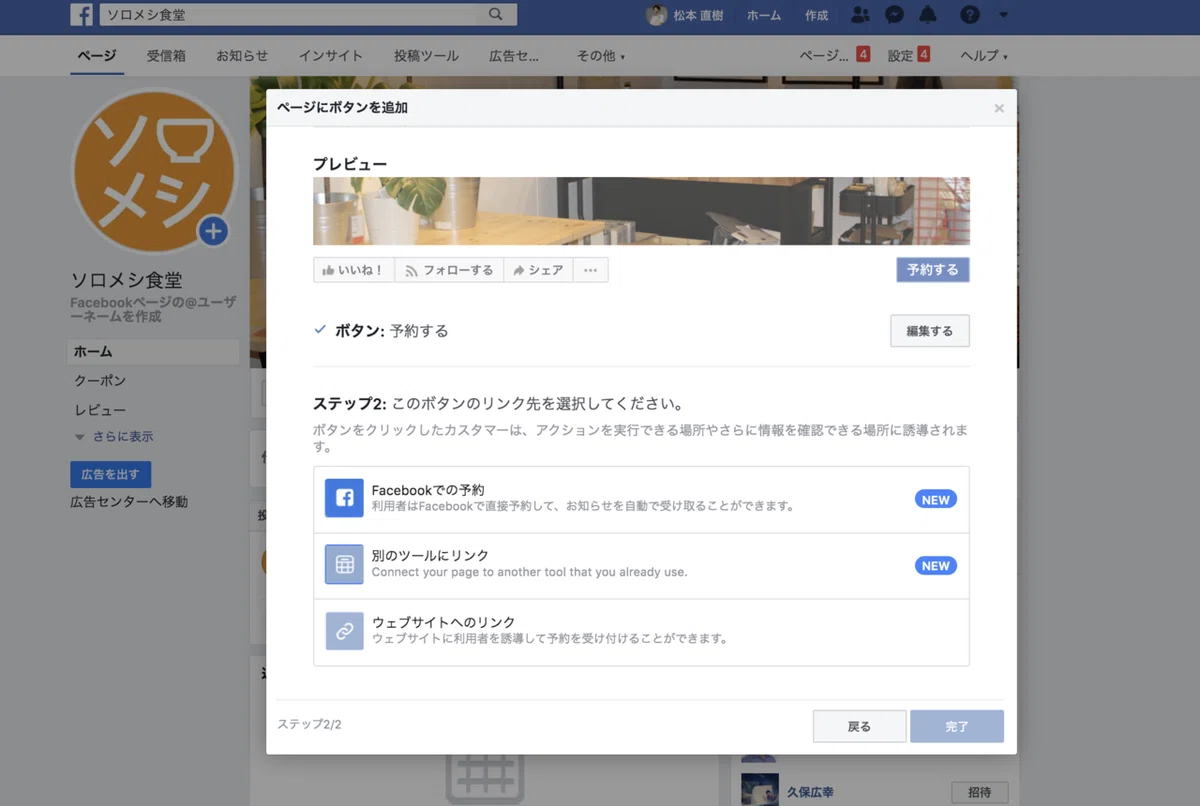
Task: Close the ページにボタンを追加 dialog
Action: pos(998,108)
